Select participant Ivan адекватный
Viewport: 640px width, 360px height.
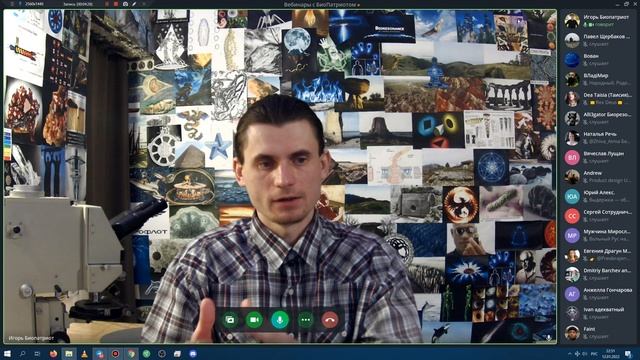coord(598,313)
